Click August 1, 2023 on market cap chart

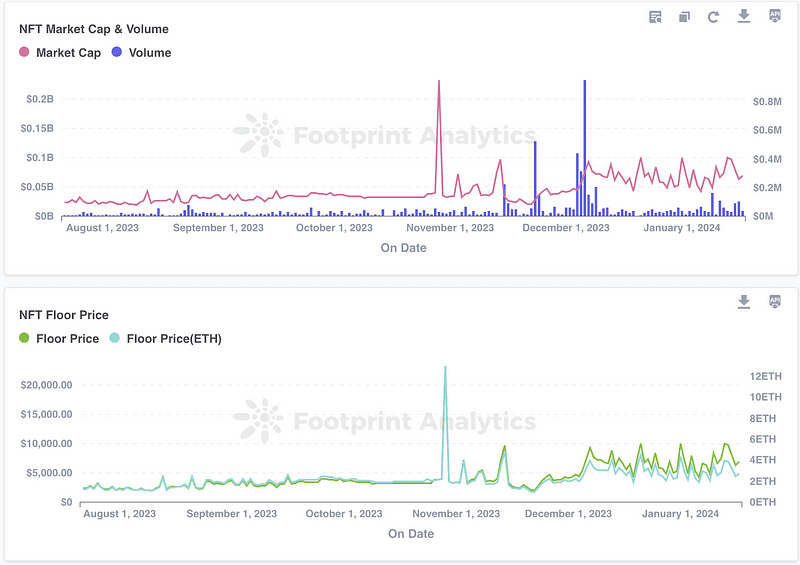[103, 228]
